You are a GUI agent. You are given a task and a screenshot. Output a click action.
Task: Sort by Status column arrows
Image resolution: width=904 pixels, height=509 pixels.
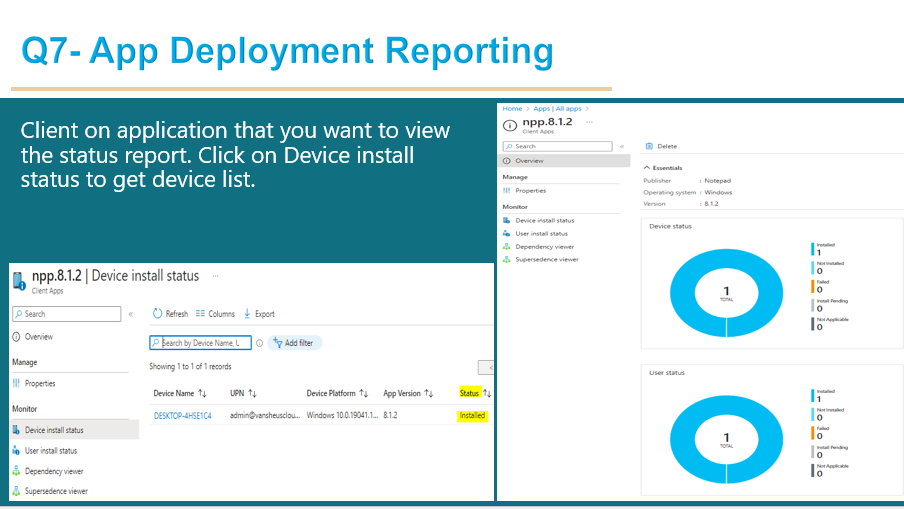coord(487,393)
